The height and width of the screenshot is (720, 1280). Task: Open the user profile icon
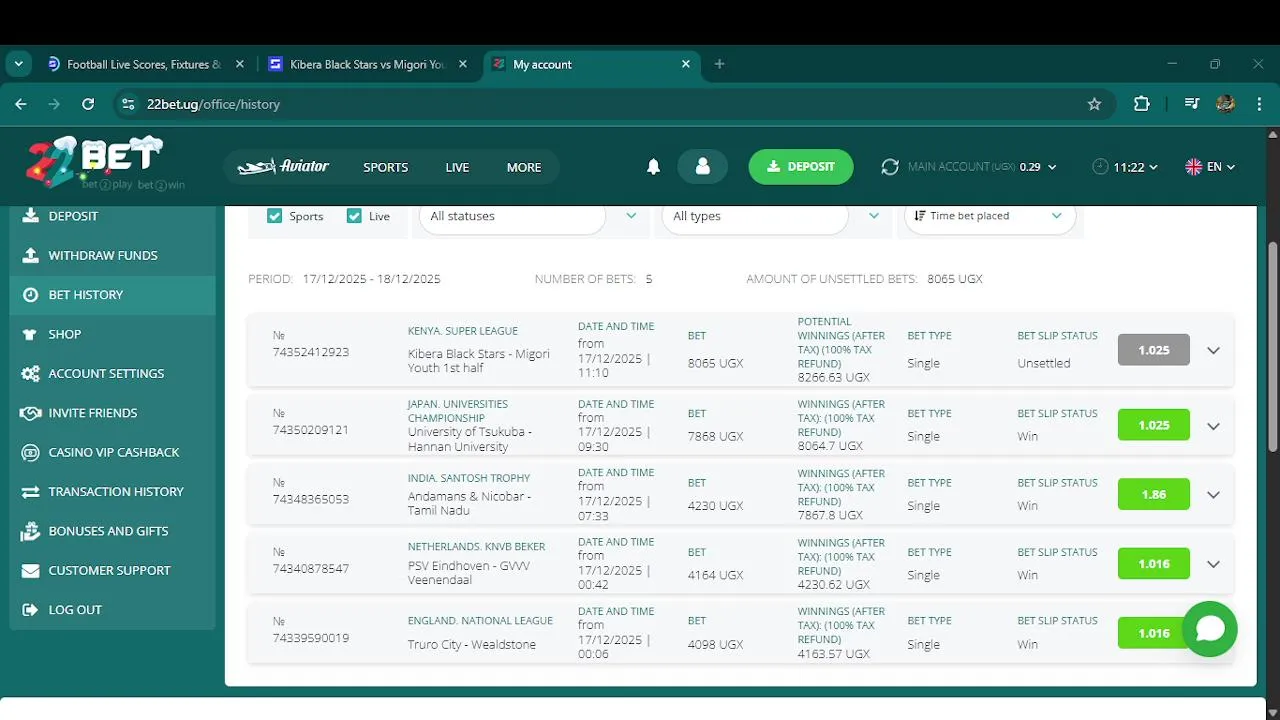pos(703,167)
